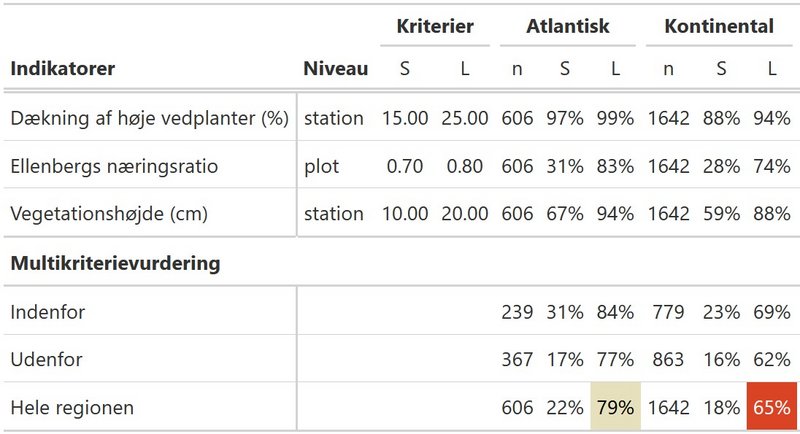Select the Ellenbergs næringsratio row label

coord(114,166)
